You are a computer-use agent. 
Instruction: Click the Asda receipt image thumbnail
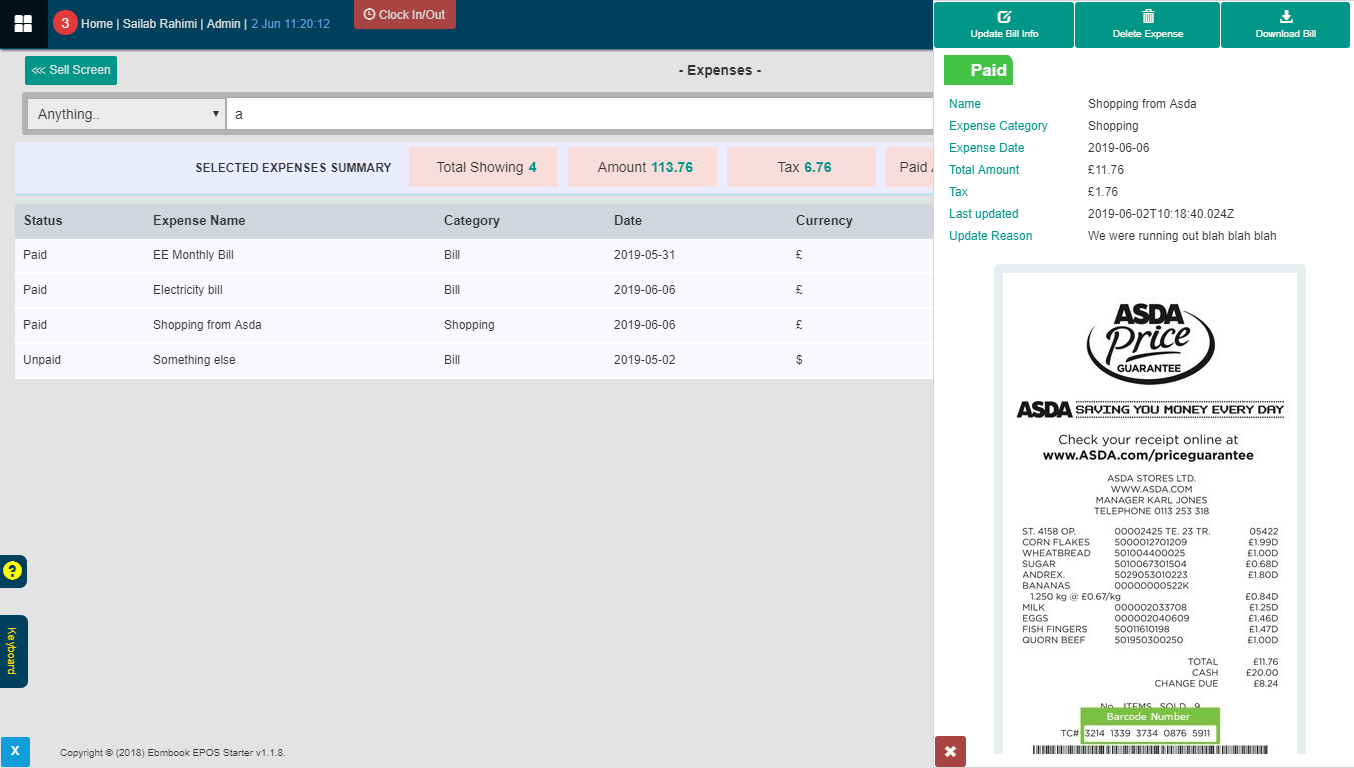point(1150,510)
